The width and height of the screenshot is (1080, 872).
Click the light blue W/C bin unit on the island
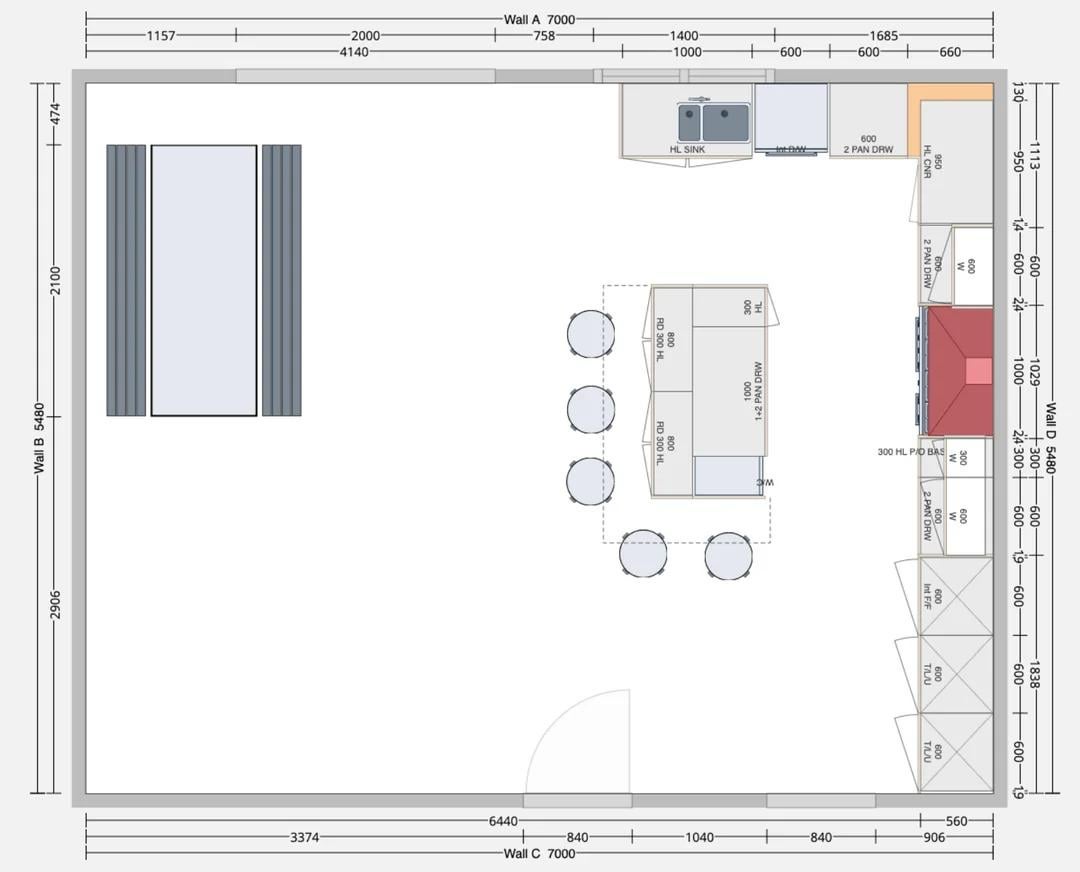point(727,475)
